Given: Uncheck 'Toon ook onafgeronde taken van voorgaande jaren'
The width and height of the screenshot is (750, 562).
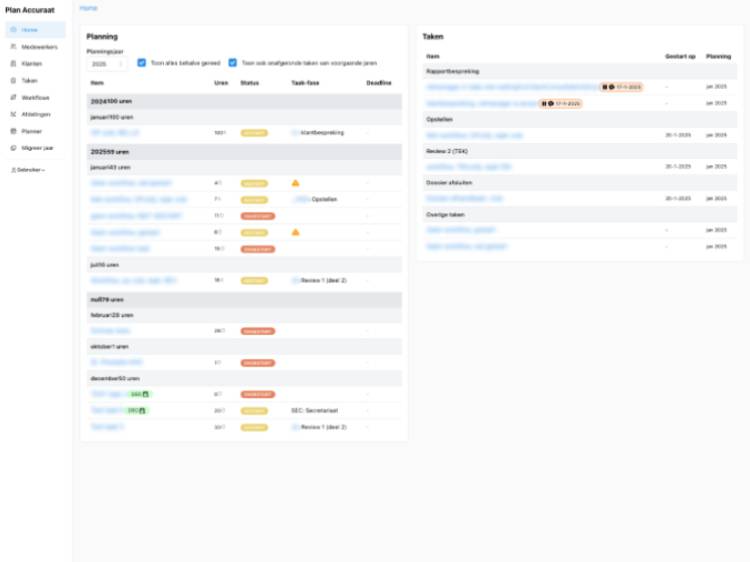Looking at the screenshot, I should pos(233,62).
